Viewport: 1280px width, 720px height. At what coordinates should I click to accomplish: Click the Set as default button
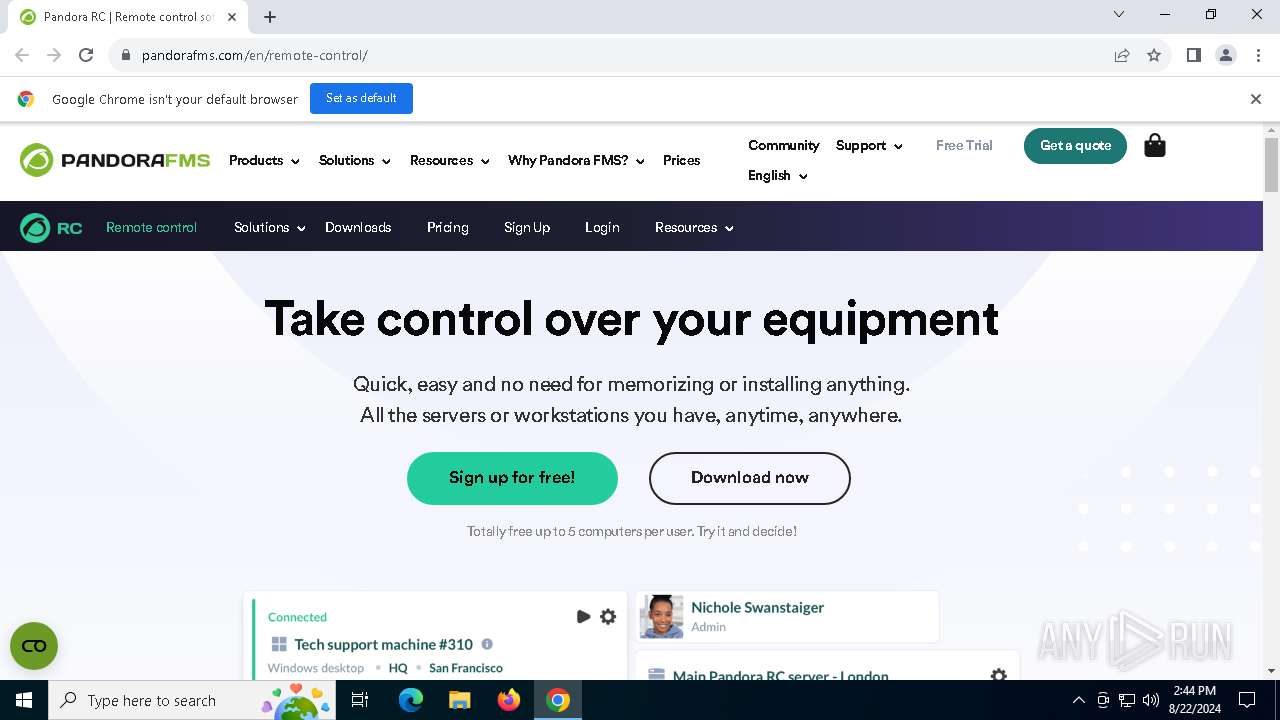(361, 98)
